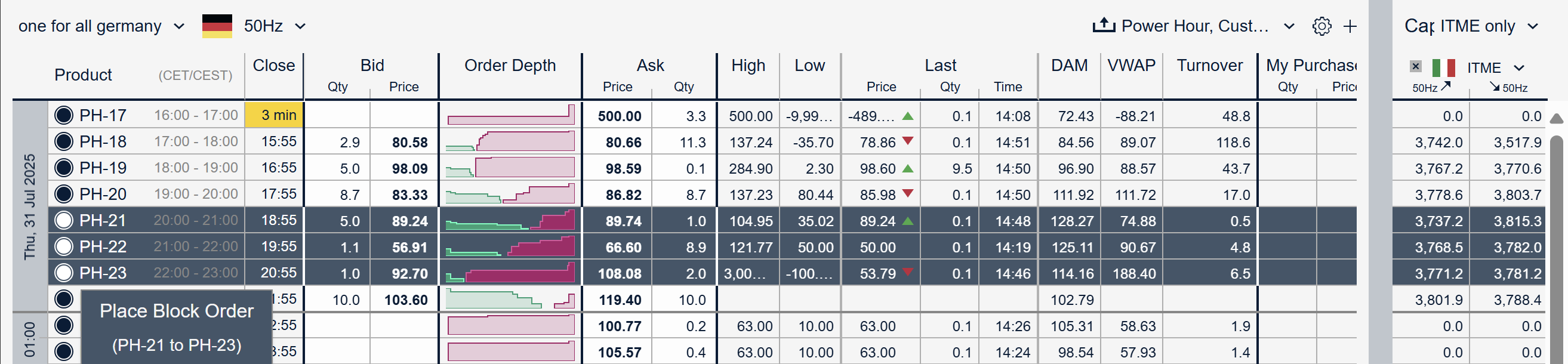Click ITME value 3,742.0 in PH-18 row

tap(1438, 142)
